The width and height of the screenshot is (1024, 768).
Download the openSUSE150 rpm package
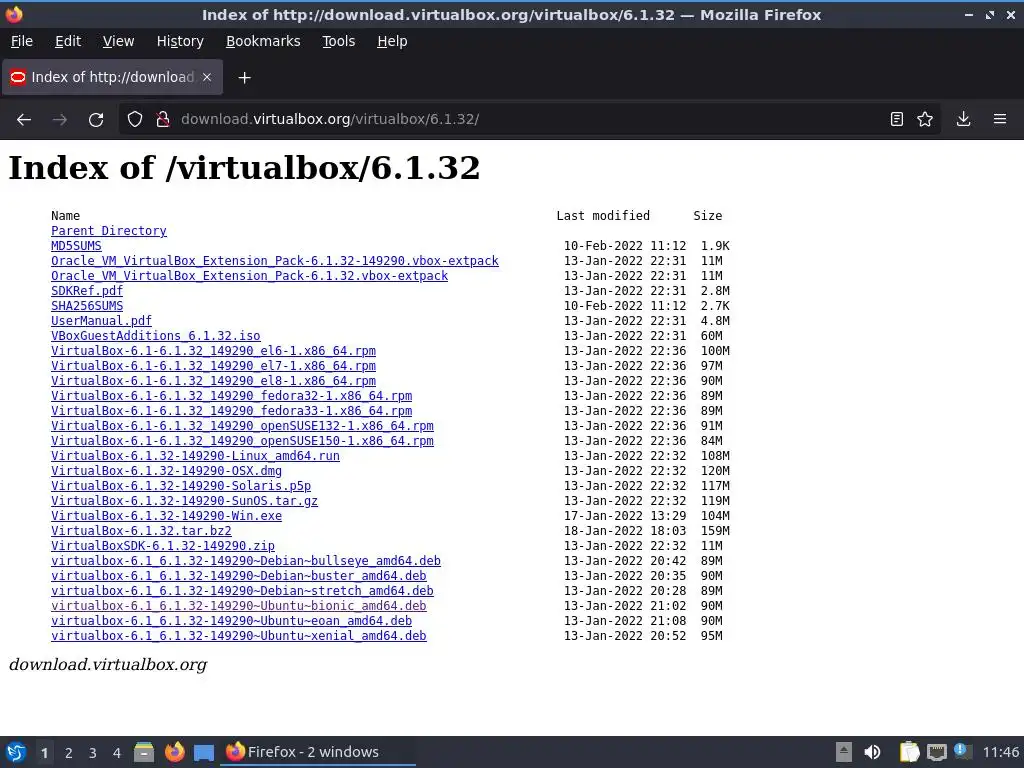click(242, 441)
